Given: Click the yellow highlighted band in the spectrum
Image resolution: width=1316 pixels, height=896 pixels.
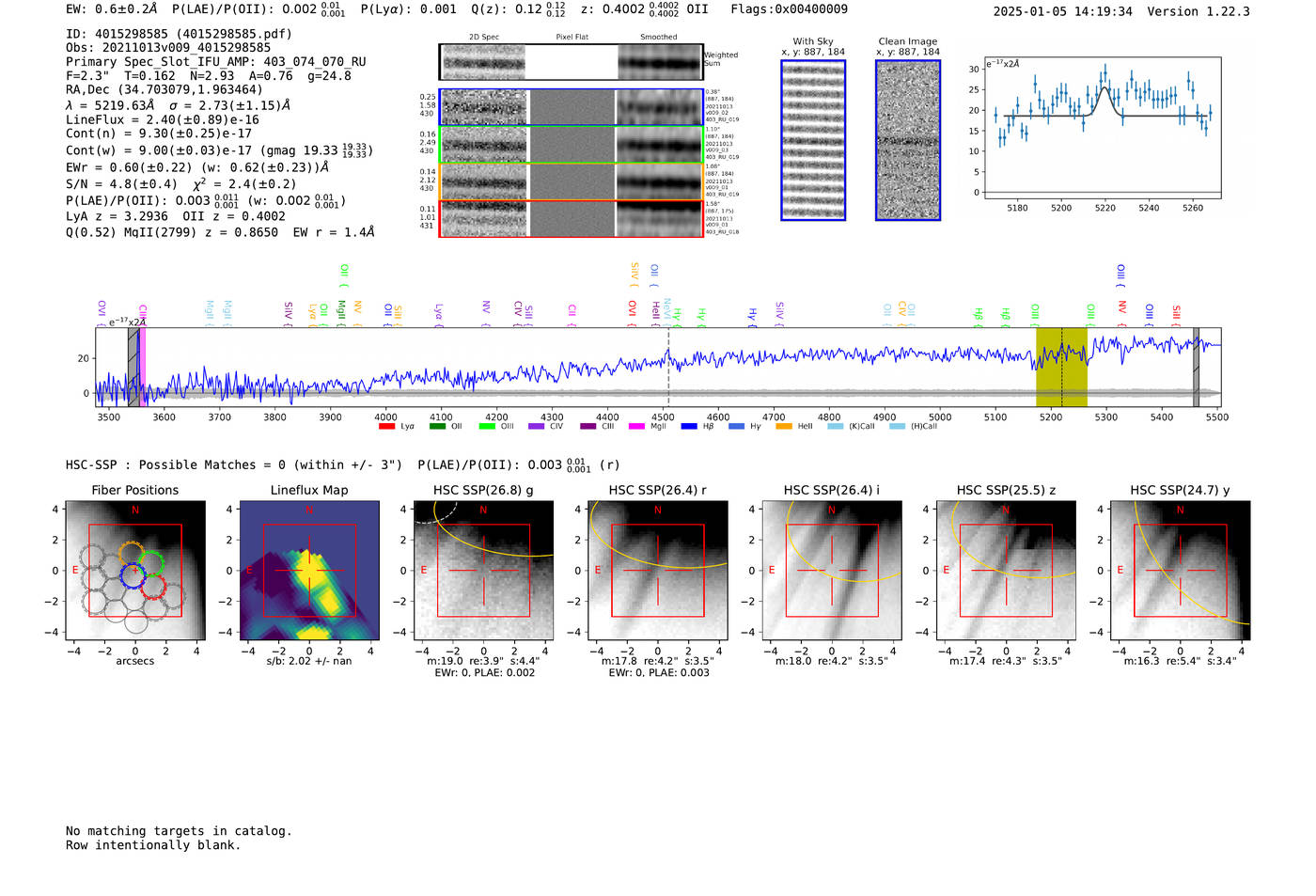Looking at the screenshot, I should coord(1061,367).
